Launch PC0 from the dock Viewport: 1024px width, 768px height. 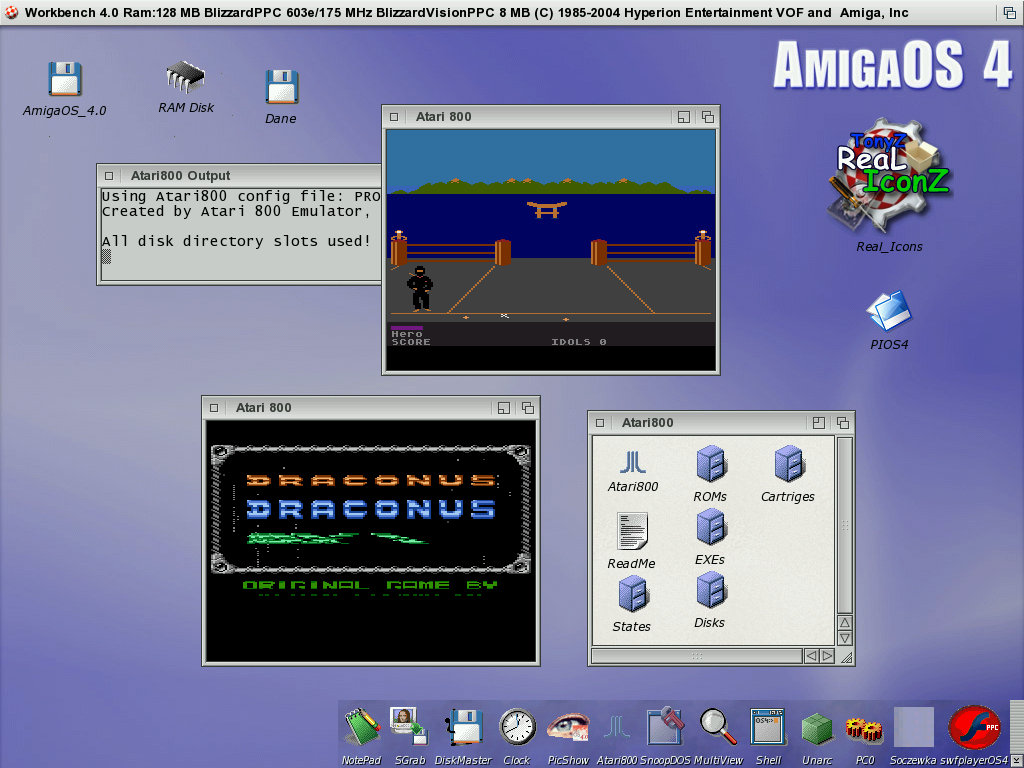pos(864,730)
